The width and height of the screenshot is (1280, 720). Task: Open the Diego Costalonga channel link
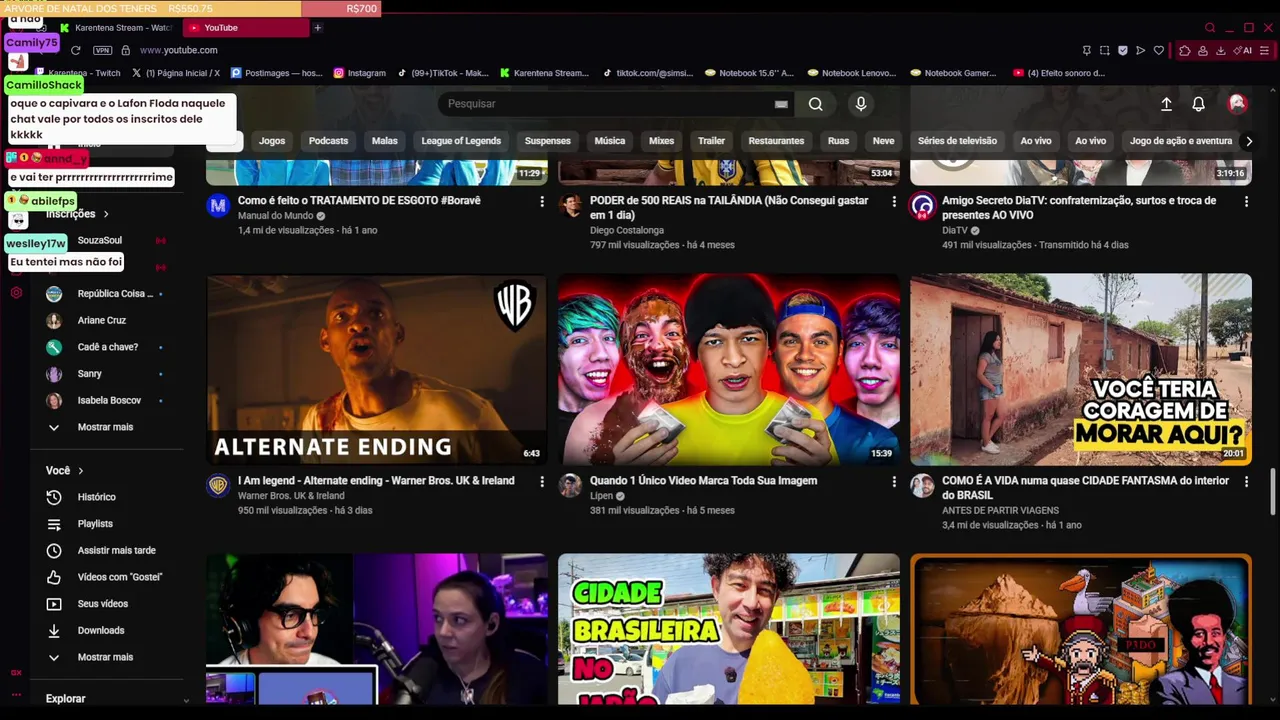tap(627, 230)
